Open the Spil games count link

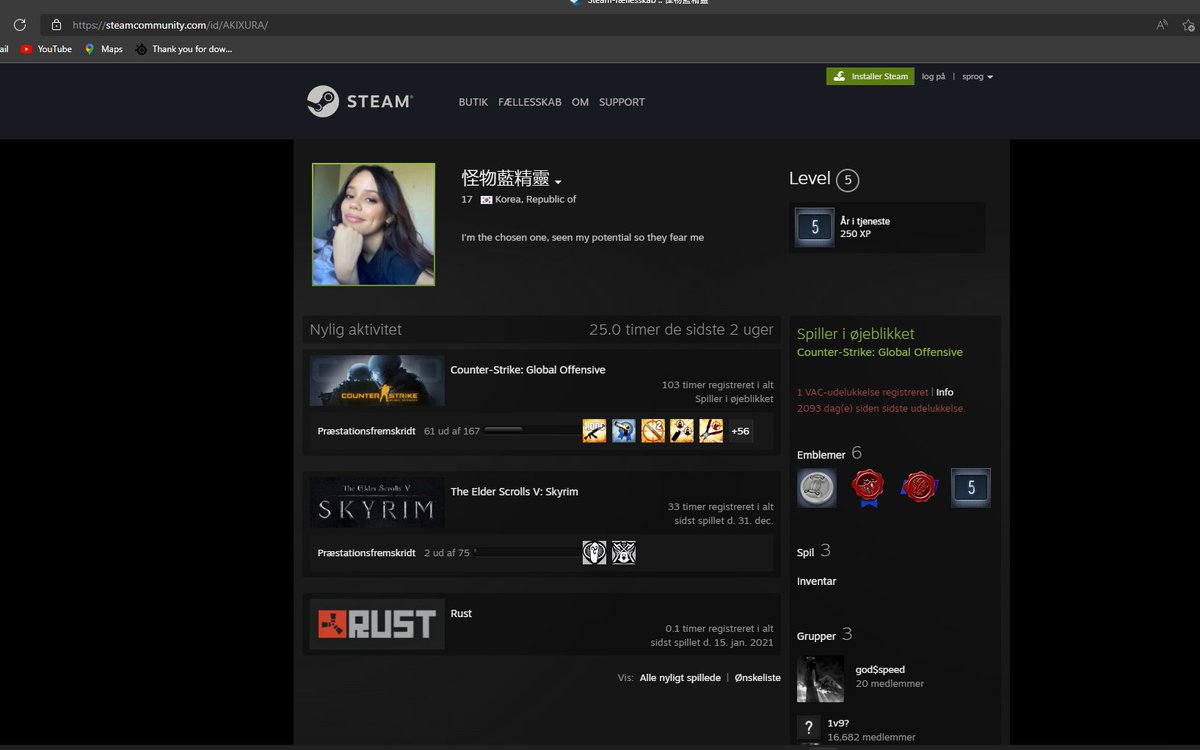click(806, 552)
